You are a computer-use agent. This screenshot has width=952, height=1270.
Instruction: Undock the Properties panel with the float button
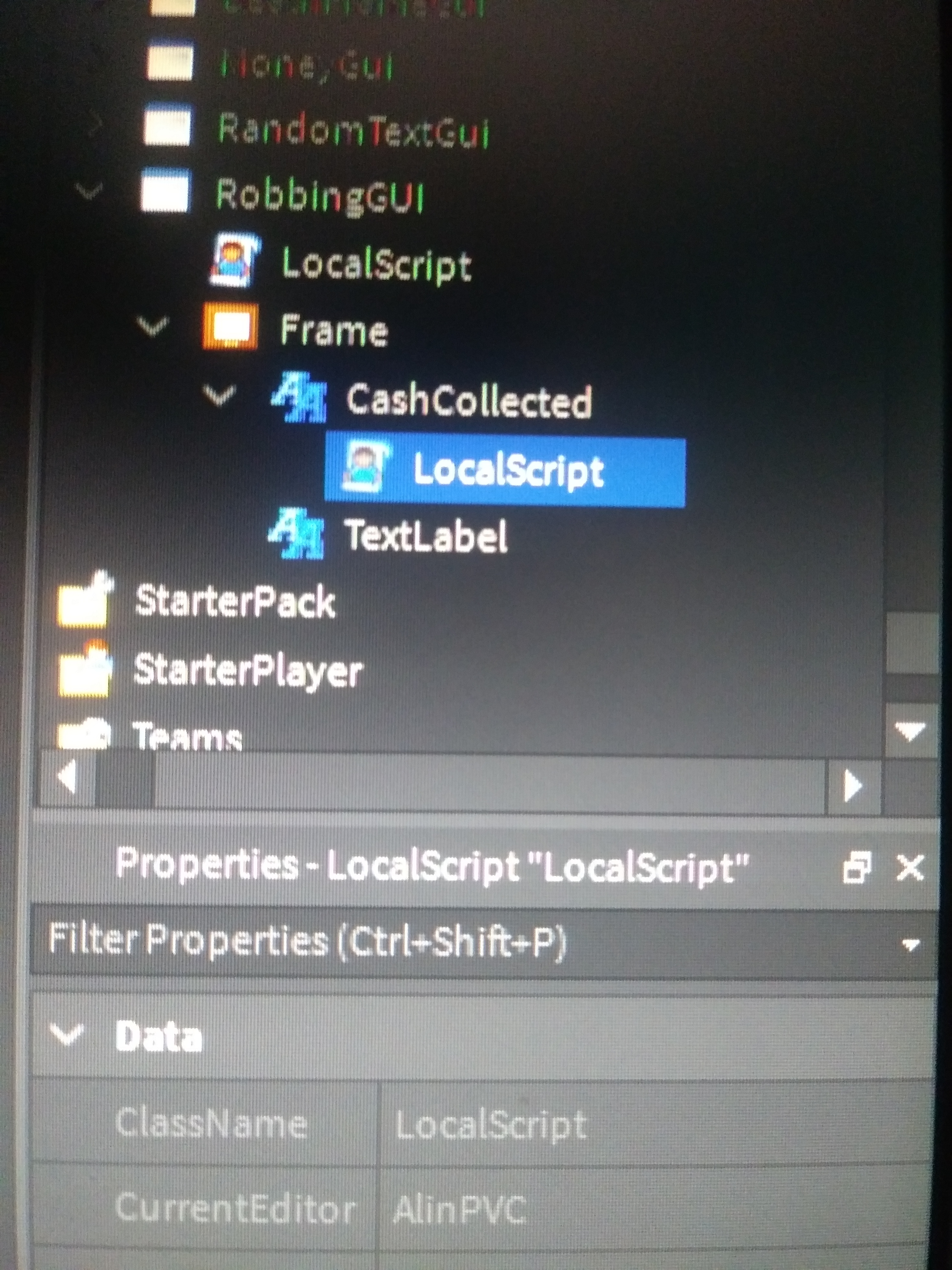point(857,867)
